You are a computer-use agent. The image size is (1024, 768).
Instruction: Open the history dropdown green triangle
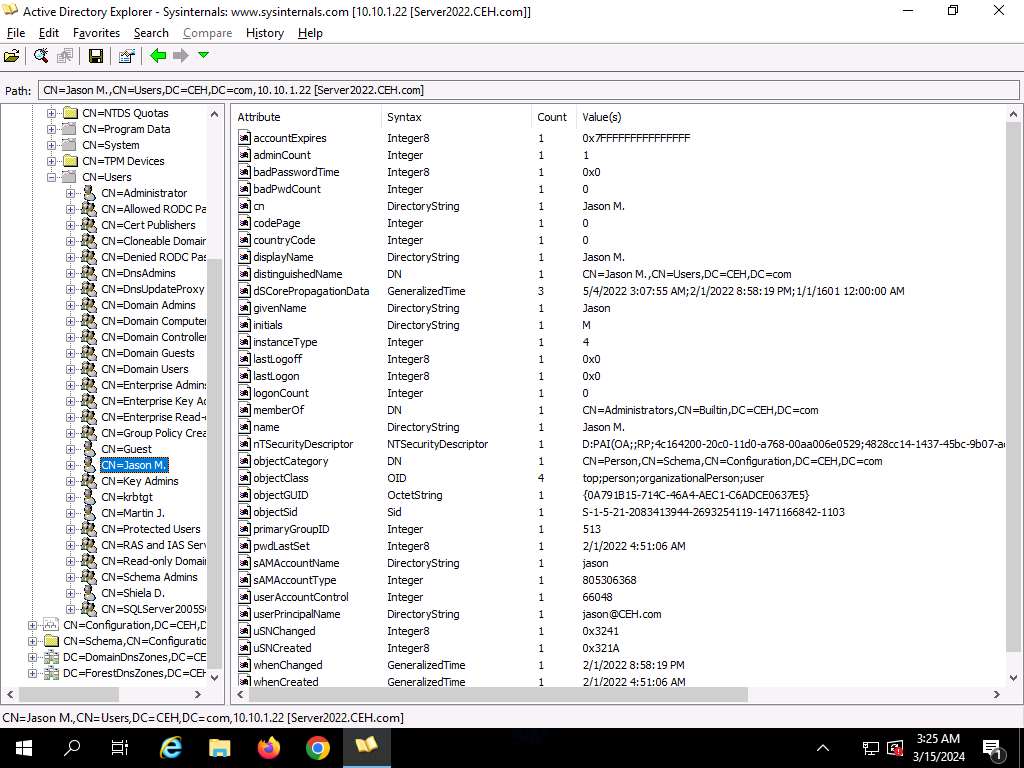(x=203, y=56)
